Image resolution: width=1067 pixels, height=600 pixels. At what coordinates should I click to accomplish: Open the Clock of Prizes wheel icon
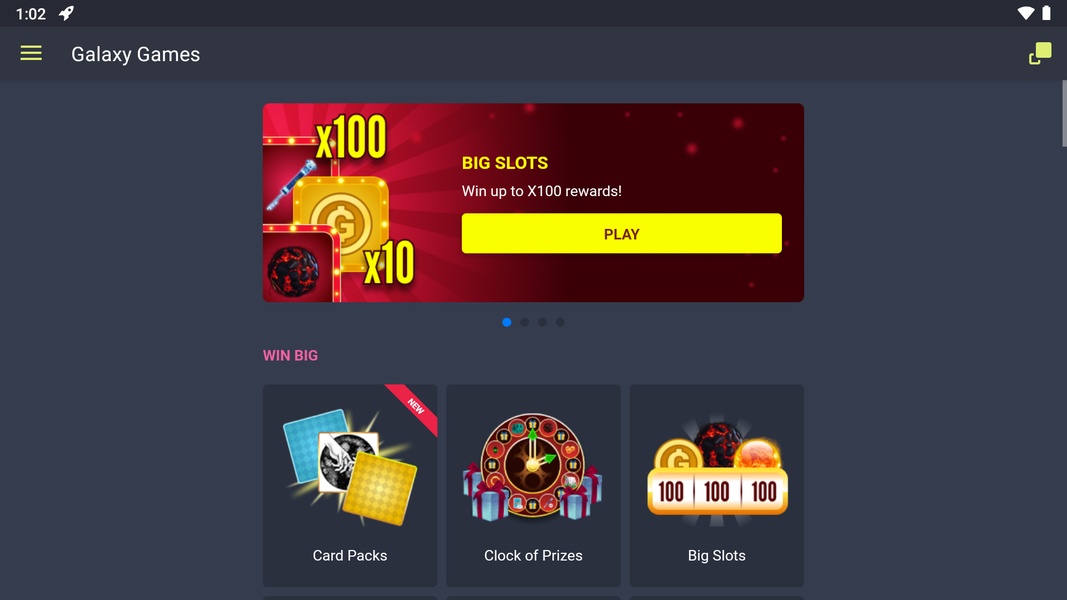[533, 467]
